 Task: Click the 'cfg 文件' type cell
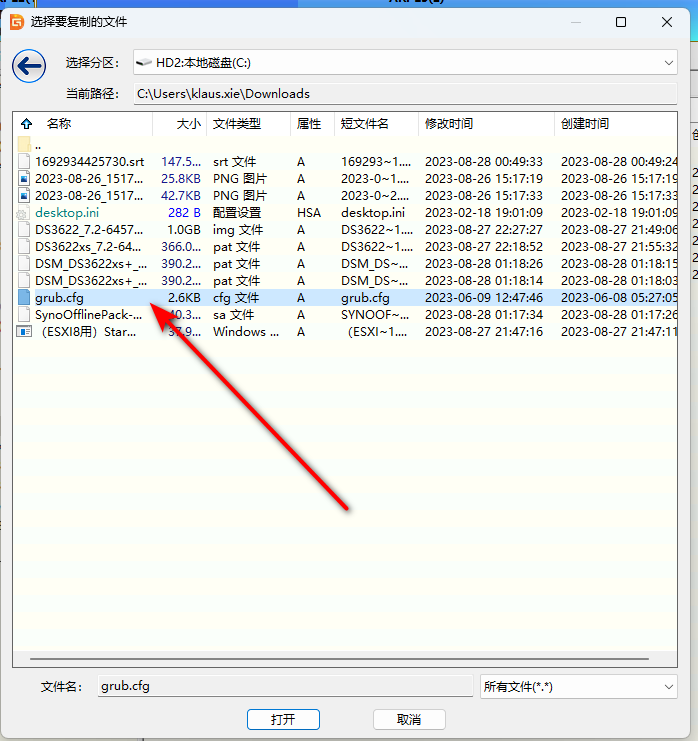tap(236, 298)
